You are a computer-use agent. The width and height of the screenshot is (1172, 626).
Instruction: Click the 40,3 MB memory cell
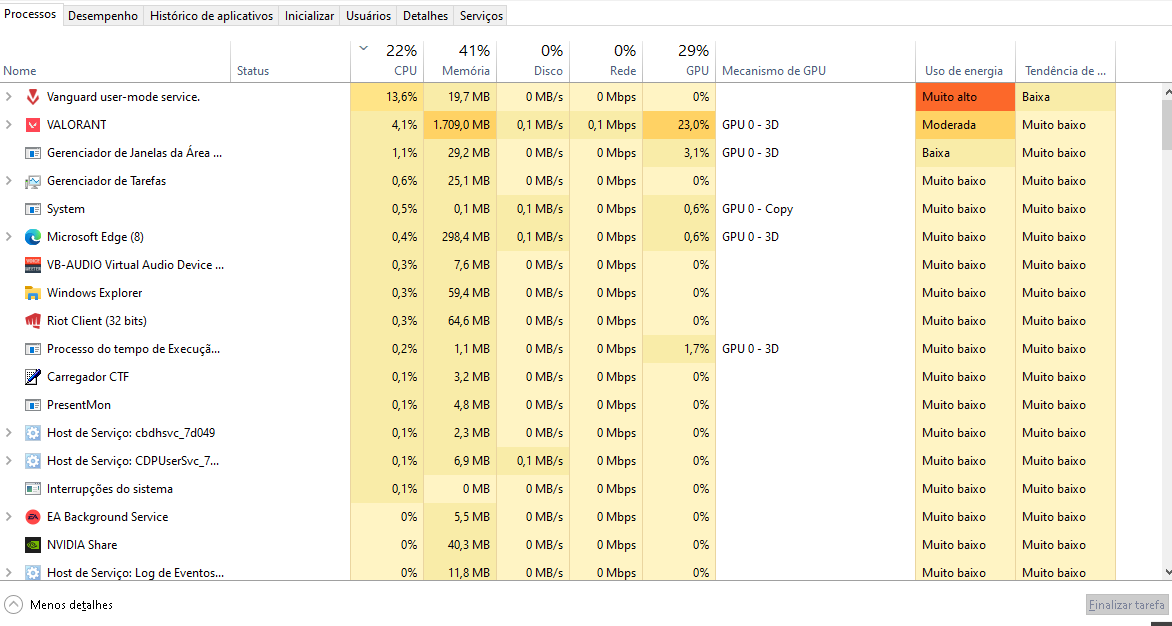click(460, 545)
